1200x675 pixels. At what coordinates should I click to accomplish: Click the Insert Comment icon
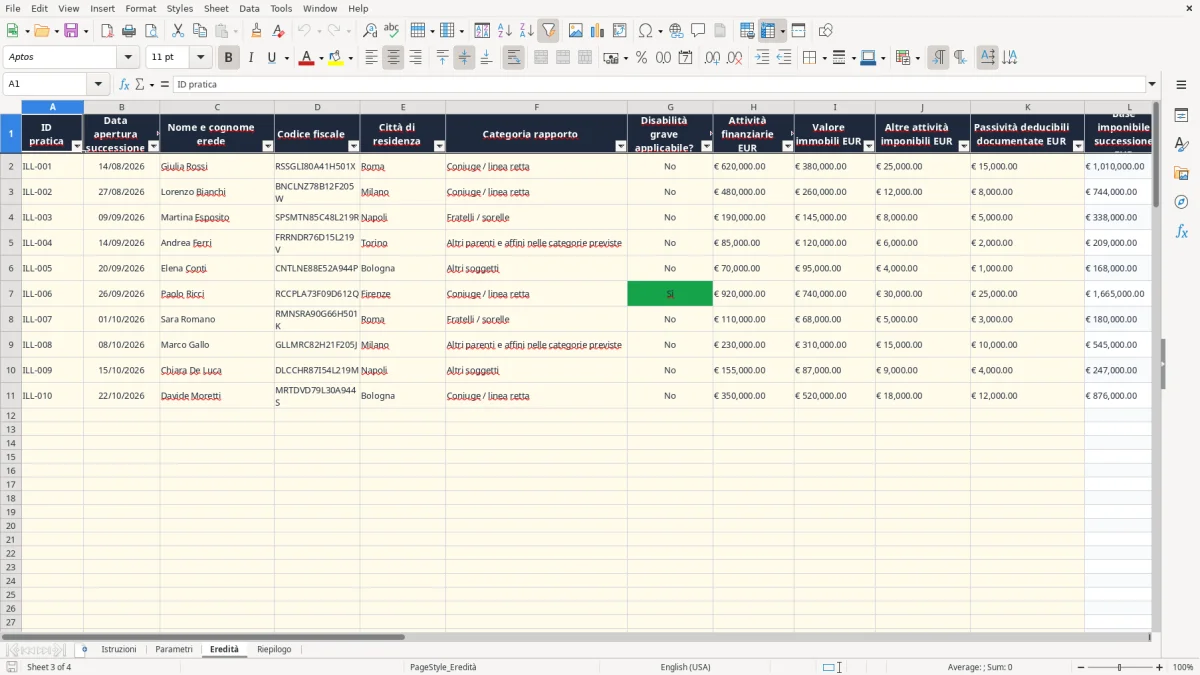pyautogui.click(x=698, y=31)
